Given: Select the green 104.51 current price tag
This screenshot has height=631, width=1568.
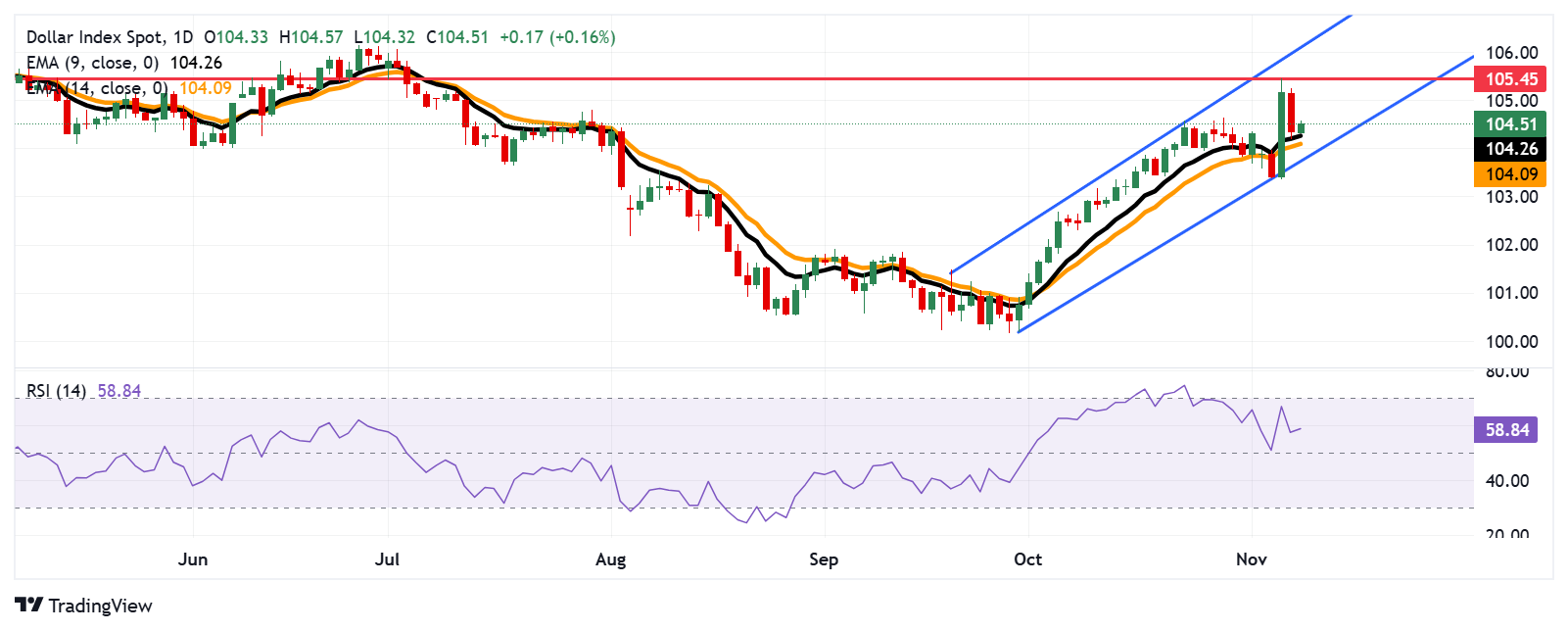Looking at the screenshot, I should [1510, 123].
